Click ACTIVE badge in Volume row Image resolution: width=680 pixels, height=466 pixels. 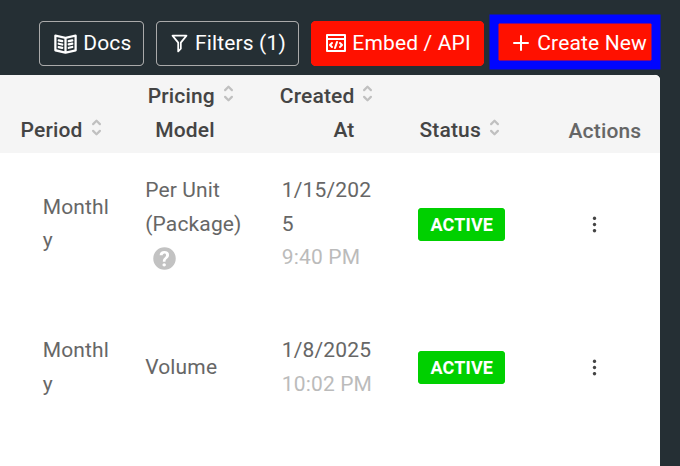pyautogui.click(x=461, y=368)
